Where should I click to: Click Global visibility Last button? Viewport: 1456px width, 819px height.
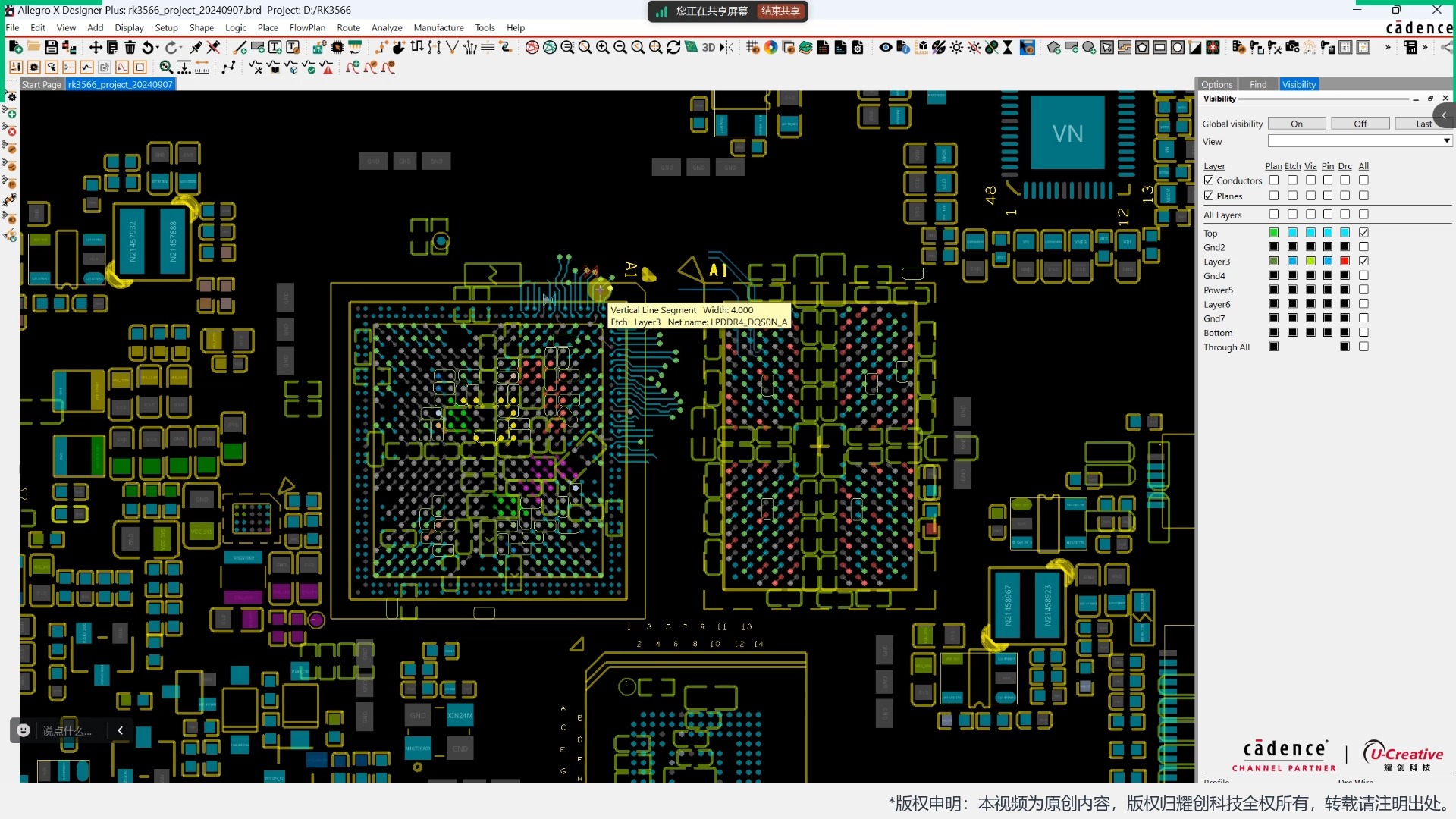point(1423,124)
